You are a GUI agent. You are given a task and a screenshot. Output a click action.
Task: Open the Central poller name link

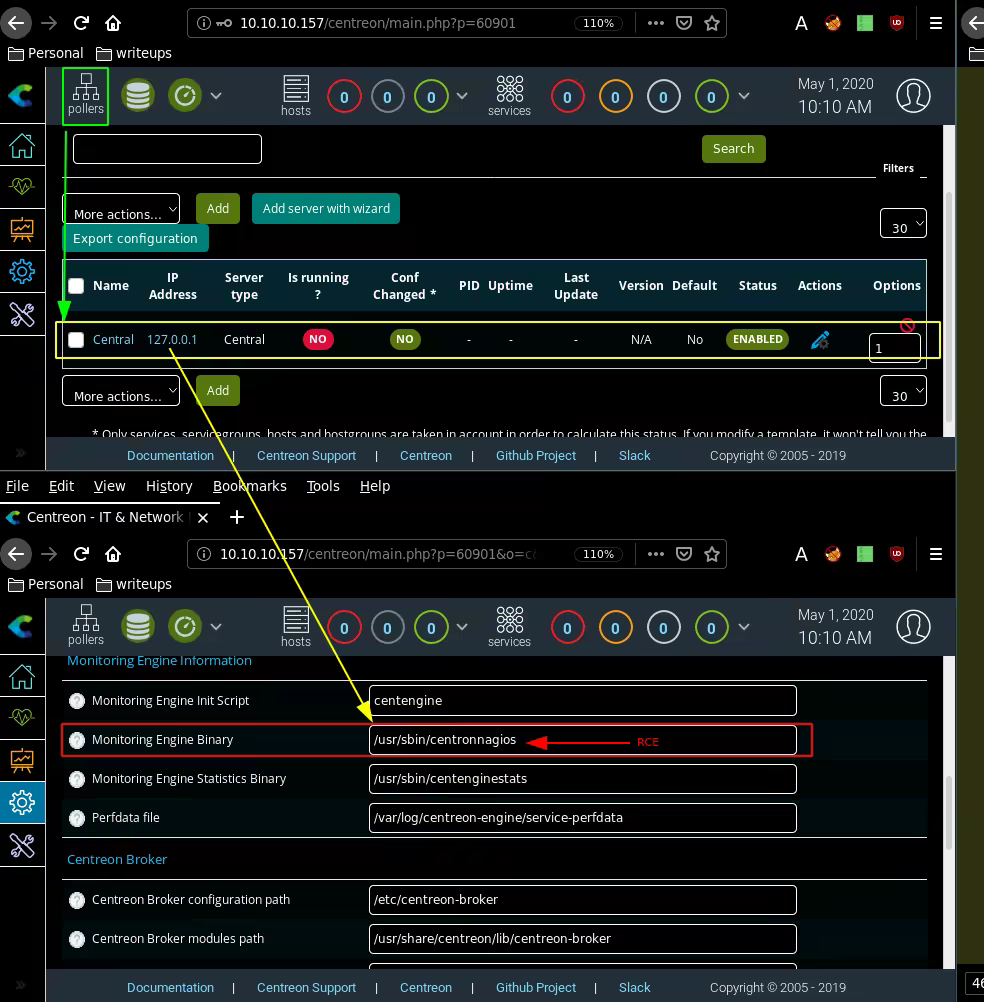(113, 340)
